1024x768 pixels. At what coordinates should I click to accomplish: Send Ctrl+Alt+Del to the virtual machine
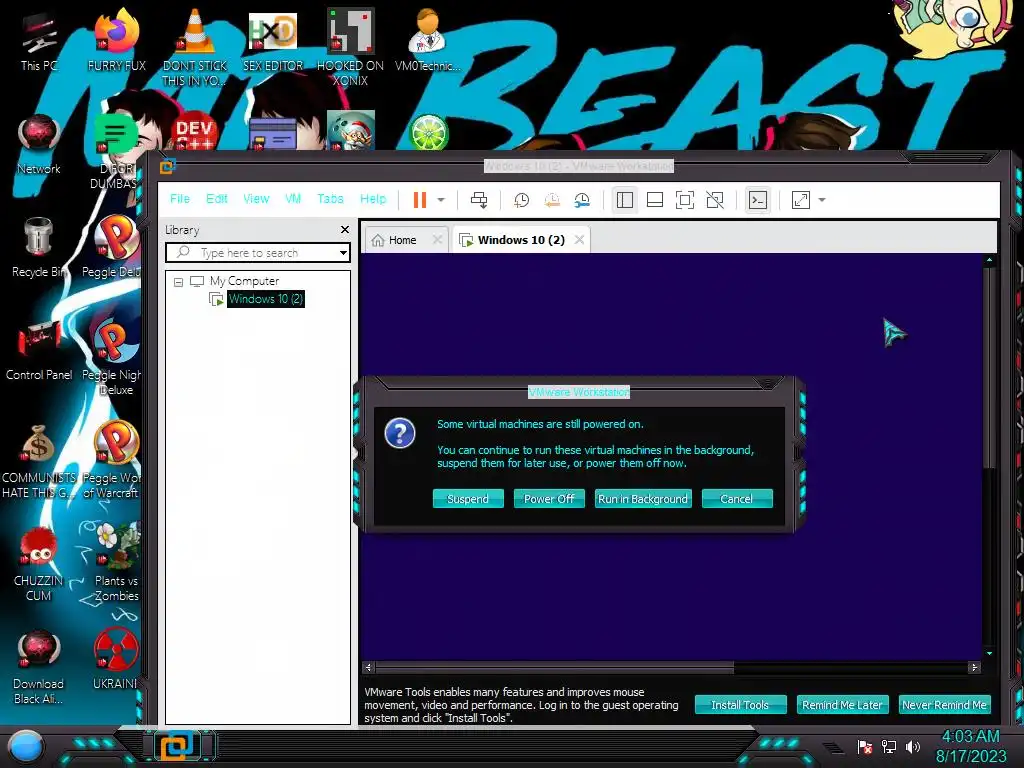pos(479,200)
